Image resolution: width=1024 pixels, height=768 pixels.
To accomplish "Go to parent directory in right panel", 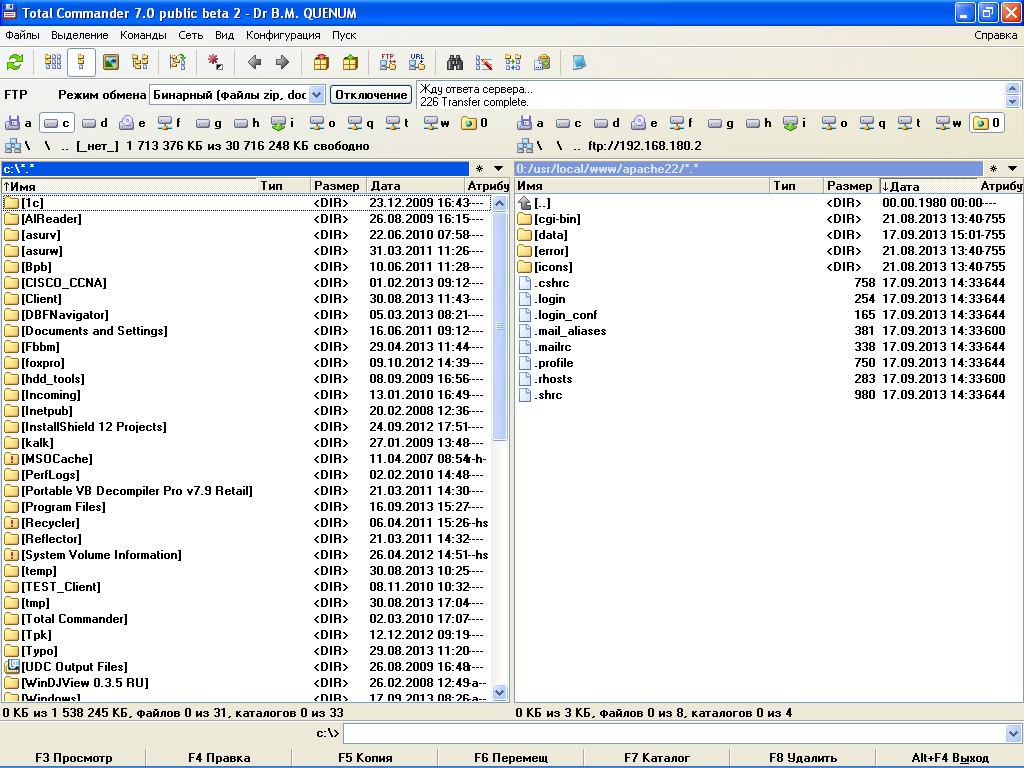I will coord(577,146).
